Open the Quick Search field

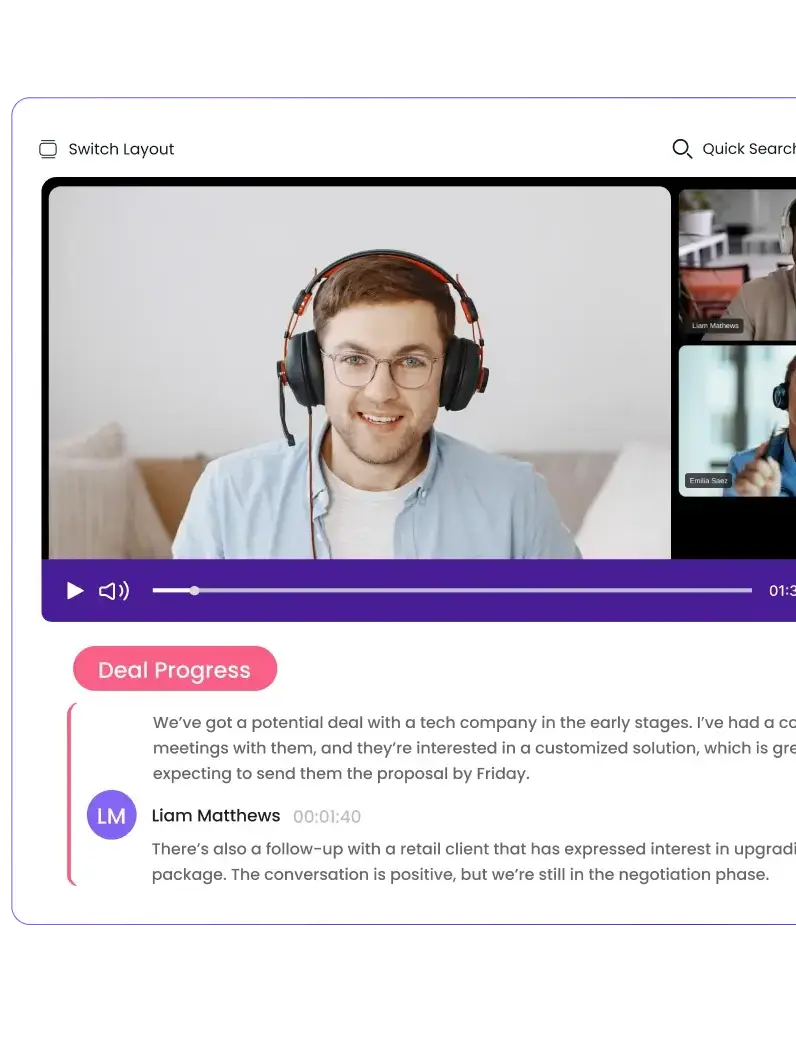point(733,149)
